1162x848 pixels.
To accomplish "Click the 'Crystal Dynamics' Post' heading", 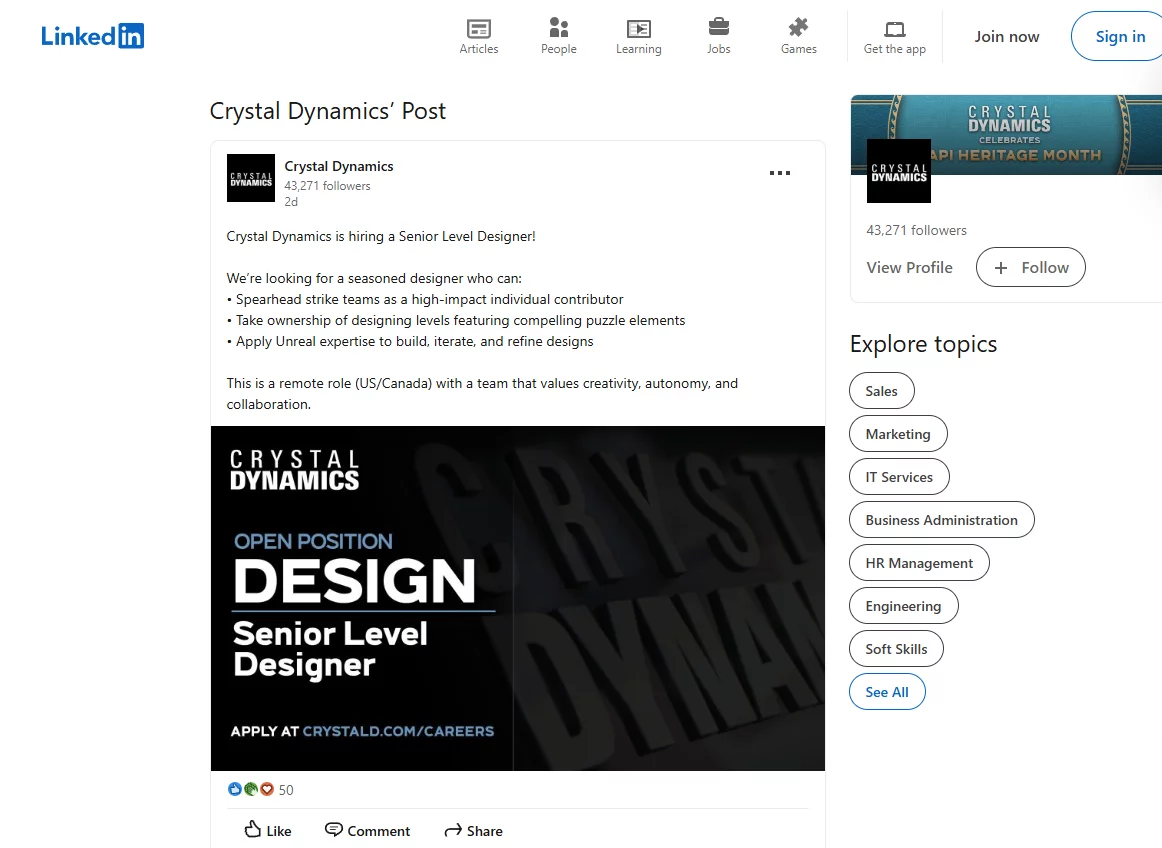I will pos(328,111).
